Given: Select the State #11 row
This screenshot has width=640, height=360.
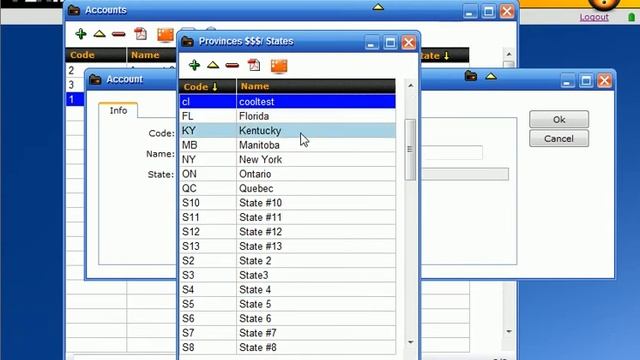Looking at the screenshot, I should tap(287, 218).
